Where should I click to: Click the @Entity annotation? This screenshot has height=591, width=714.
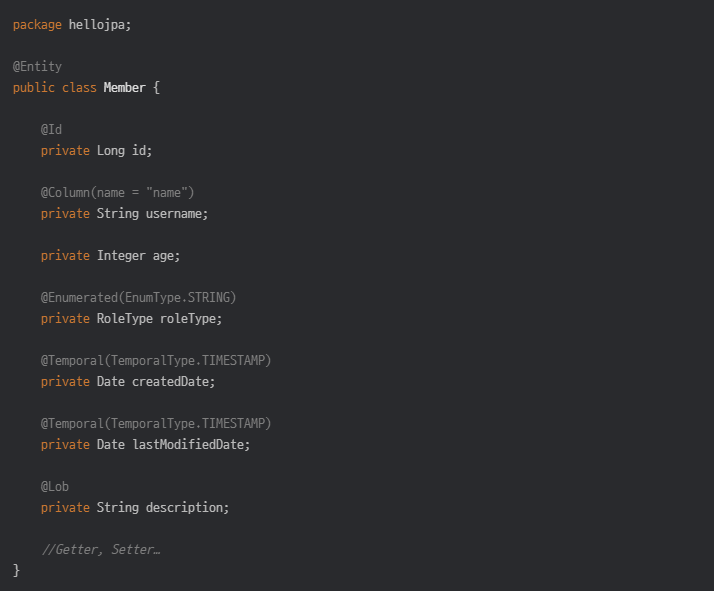point(37,66)
